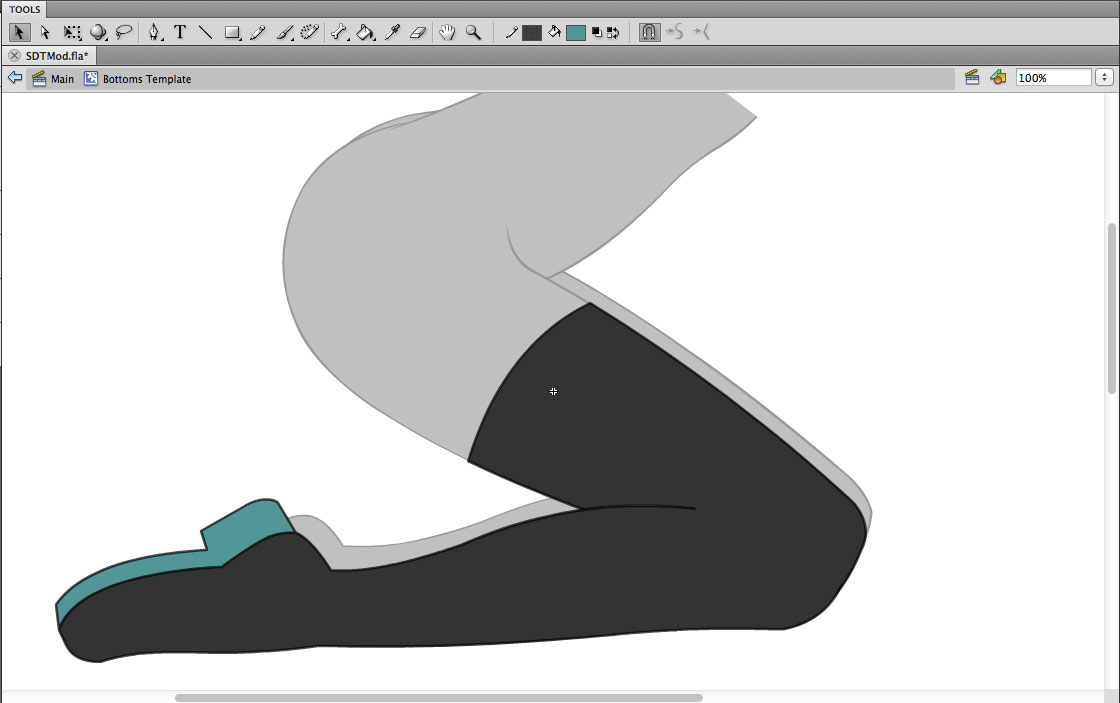Image resolution: width=1120 pixels, height=703 pixels.
Task: Select the Text tool
Action: [180, 32]
